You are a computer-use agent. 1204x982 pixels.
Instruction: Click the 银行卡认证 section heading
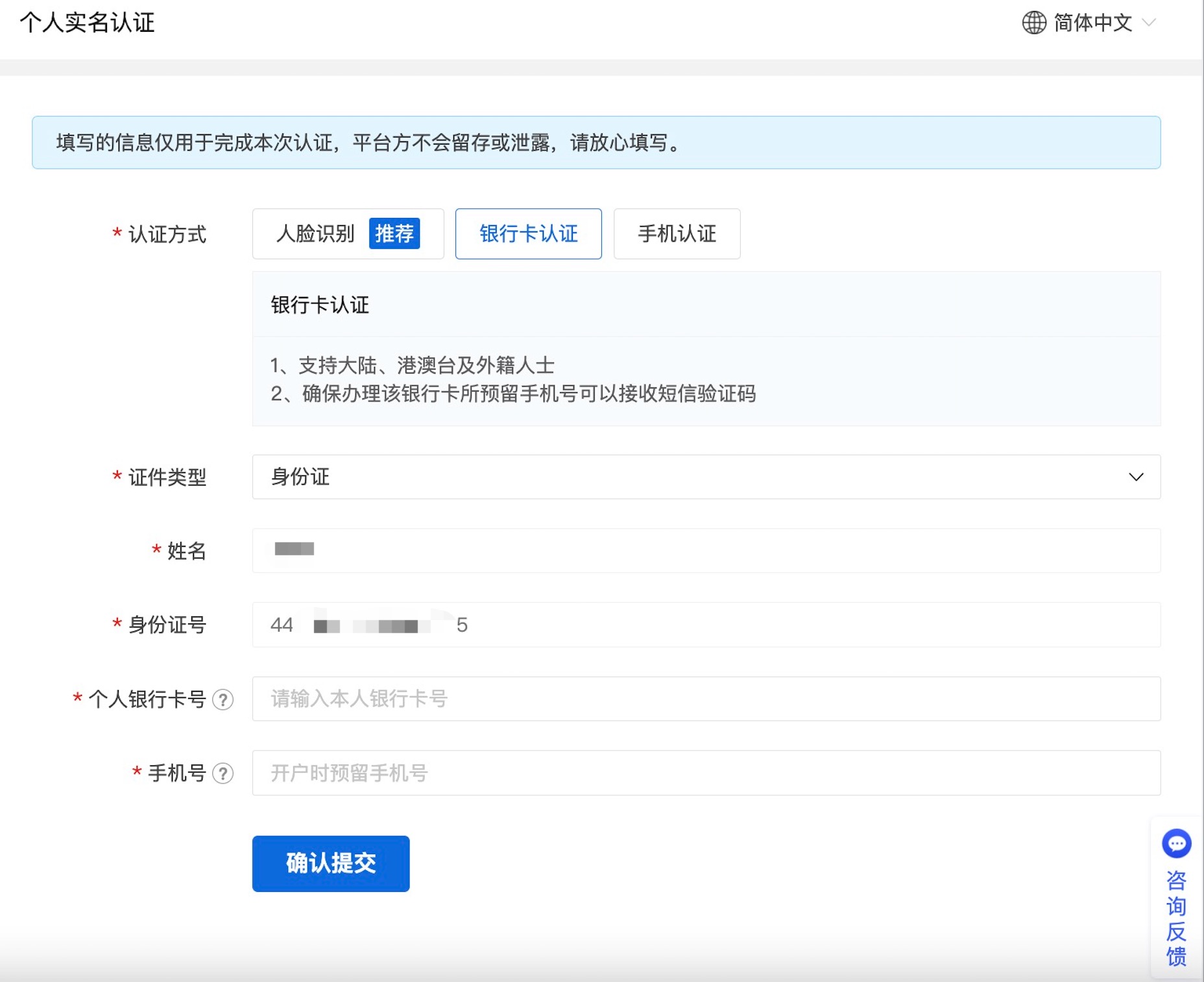click(x=320, y=305)
